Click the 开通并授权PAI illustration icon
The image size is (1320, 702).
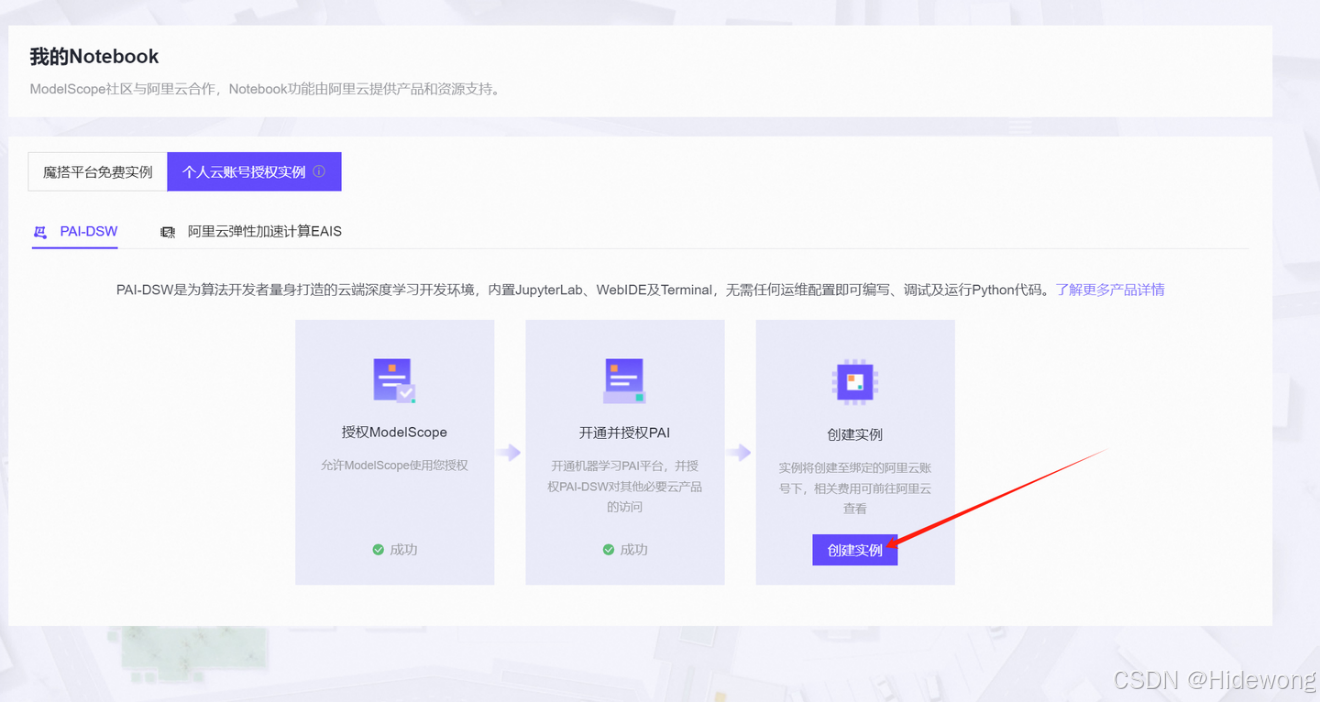click(x=624, y=381)
